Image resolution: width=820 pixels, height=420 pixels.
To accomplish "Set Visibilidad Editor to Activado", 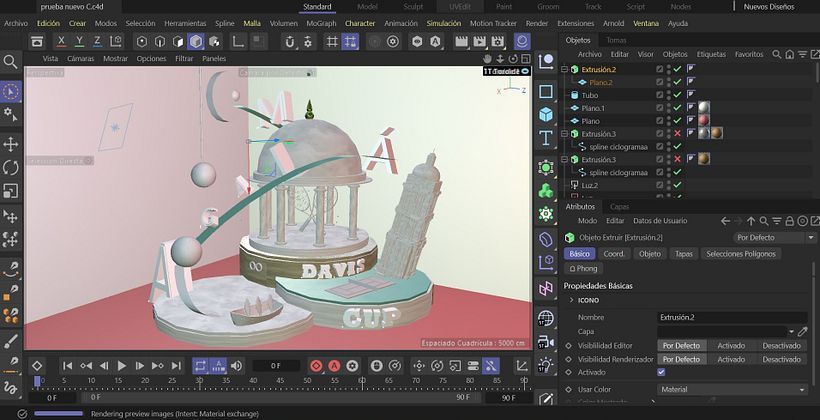I will coord(731,346).
